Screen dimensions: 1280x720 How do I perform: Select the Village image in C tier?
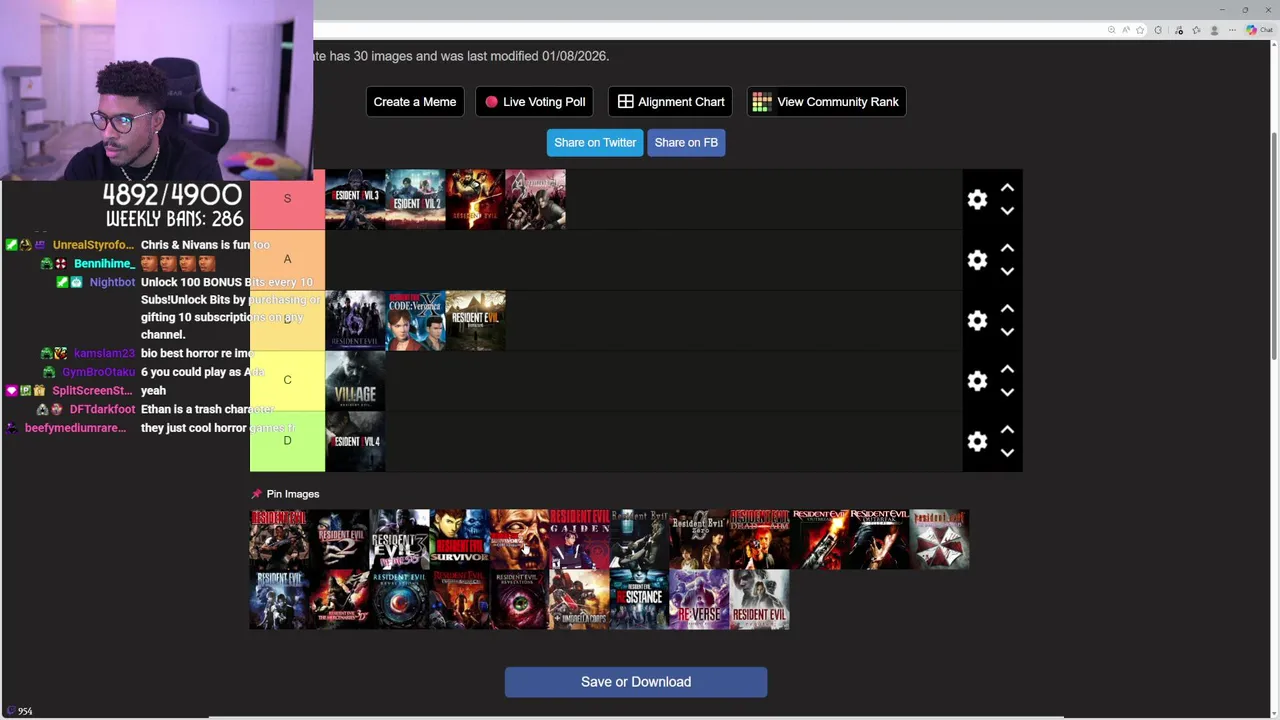[355, 381]
